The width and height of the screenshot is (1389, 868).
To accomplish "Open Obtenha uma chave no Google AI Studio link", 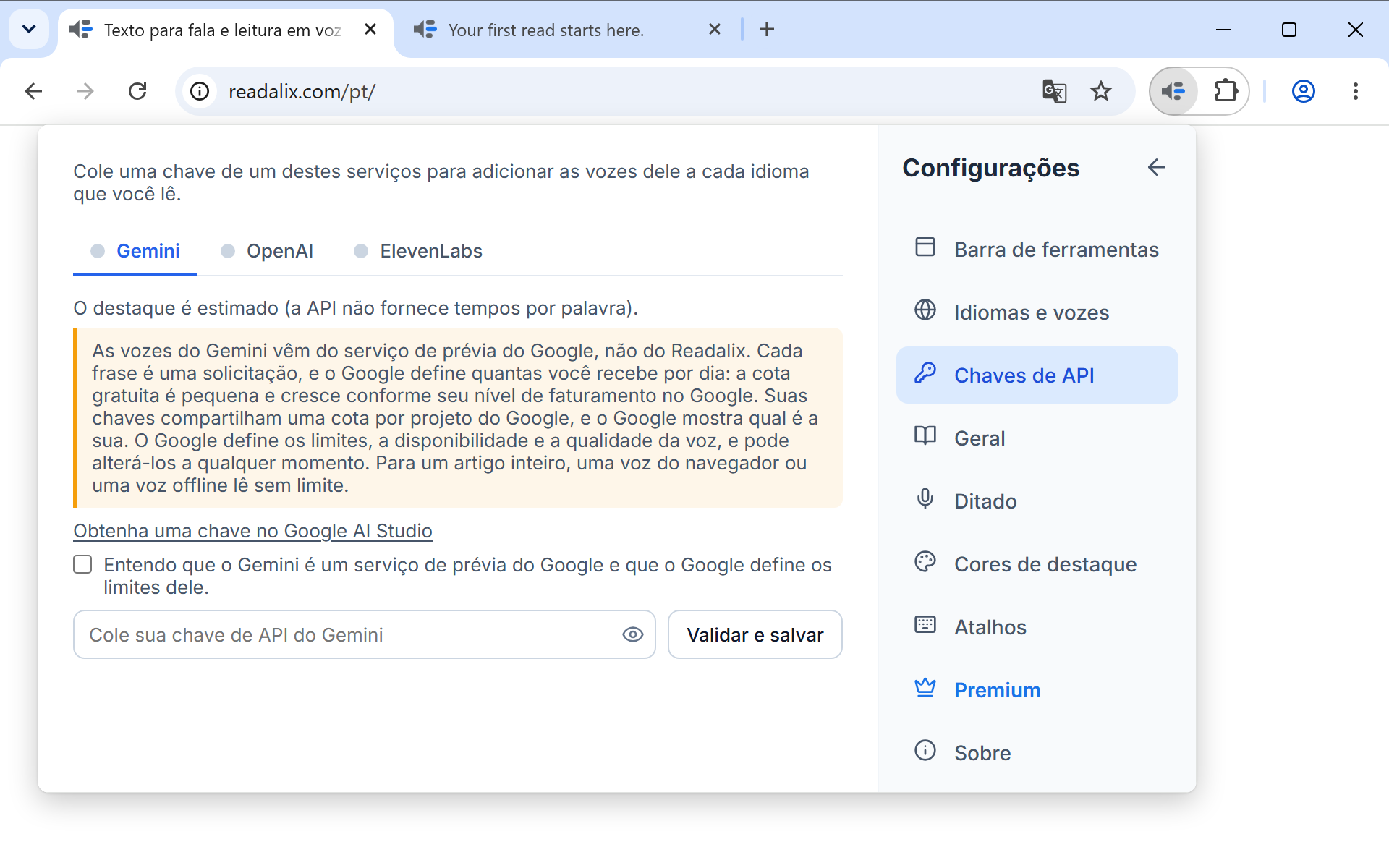I will [x=252, y=531].
